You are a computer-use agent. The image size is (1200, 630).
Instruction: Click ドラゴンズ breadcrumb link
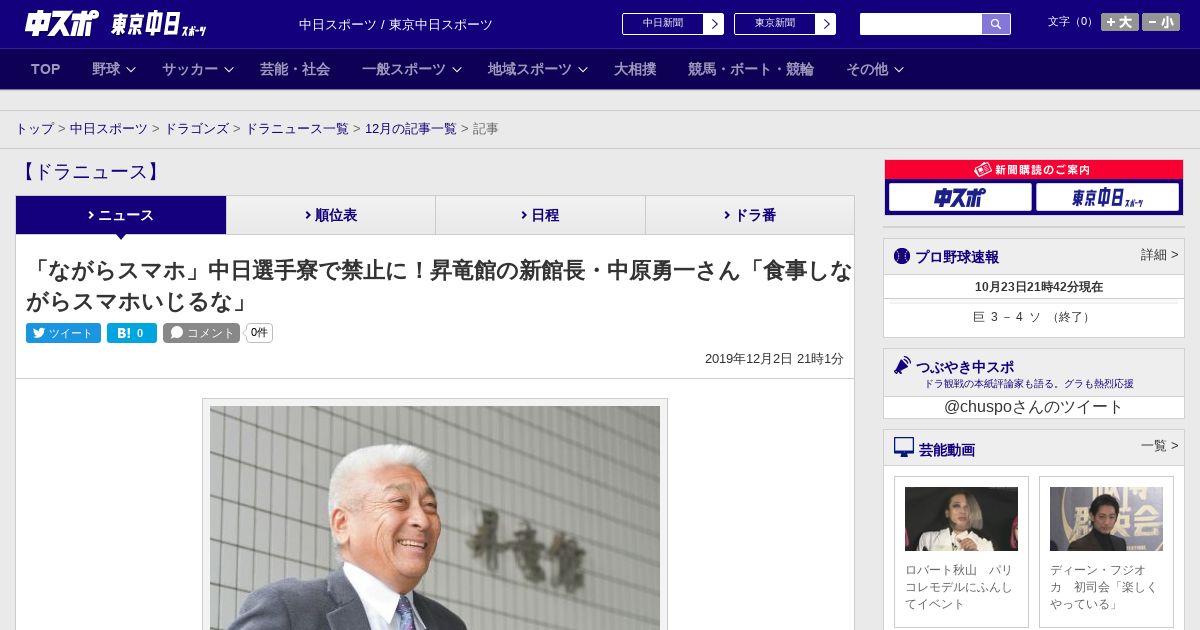[197, 129]
